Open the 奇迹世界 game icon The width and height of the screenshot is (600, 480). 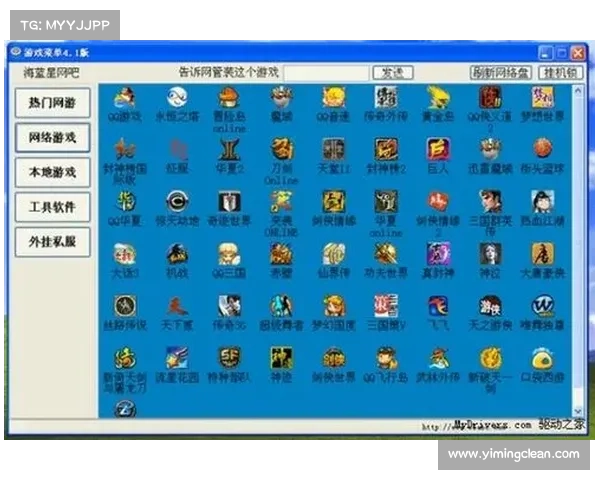pyautogui.click(x=229, y=201)
